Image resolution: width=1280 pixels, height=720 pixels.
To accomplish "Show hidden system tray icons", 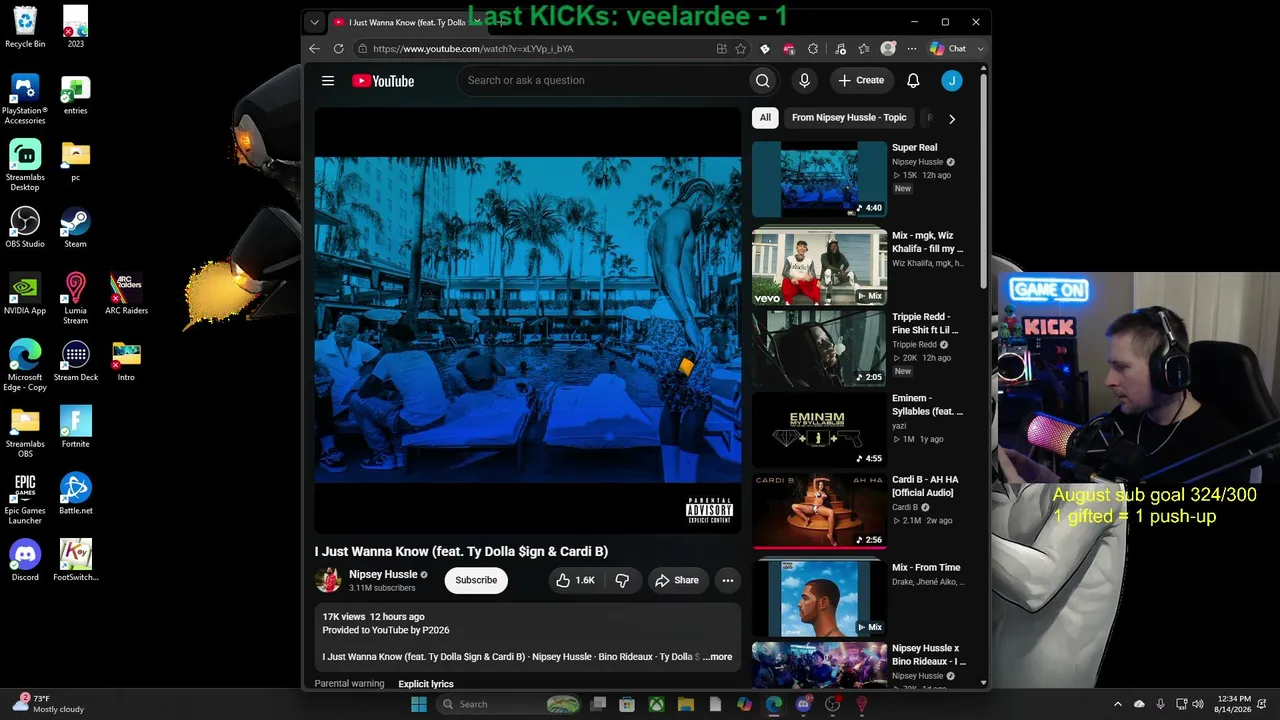I will point(1118,704).
